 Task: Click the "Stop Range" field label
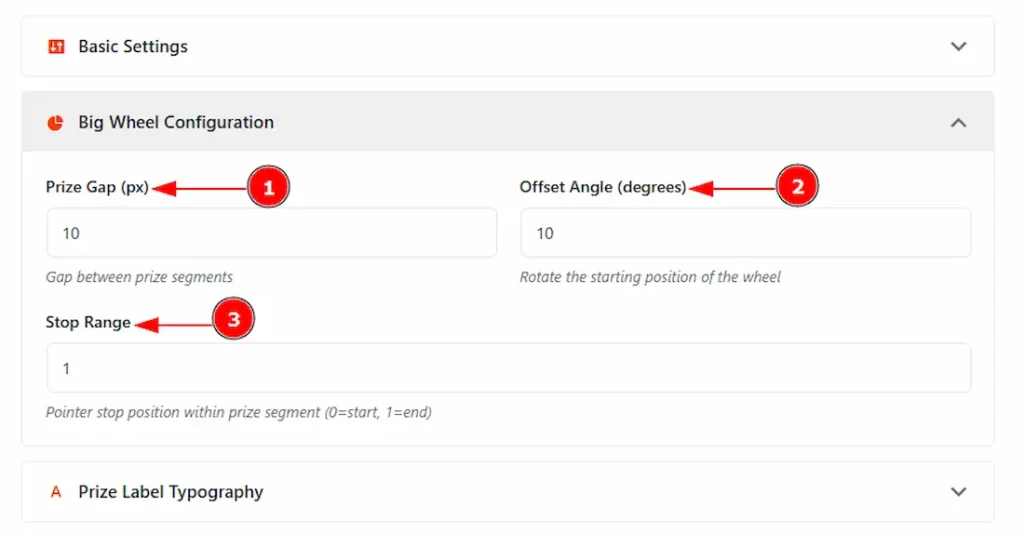(x=88, y=323)
